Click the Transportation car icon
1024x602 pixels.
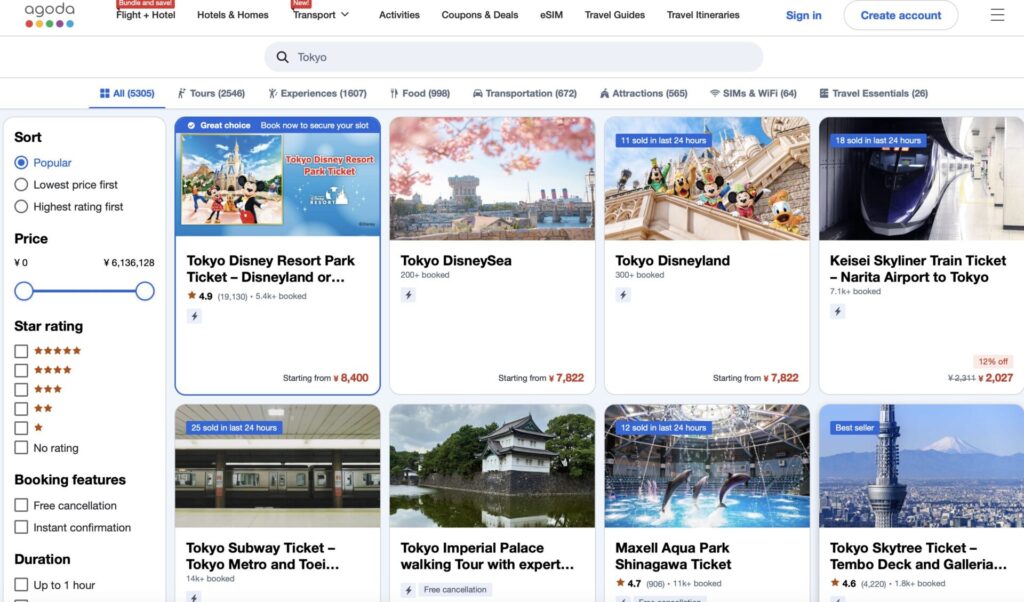click(x=478, y=93)
